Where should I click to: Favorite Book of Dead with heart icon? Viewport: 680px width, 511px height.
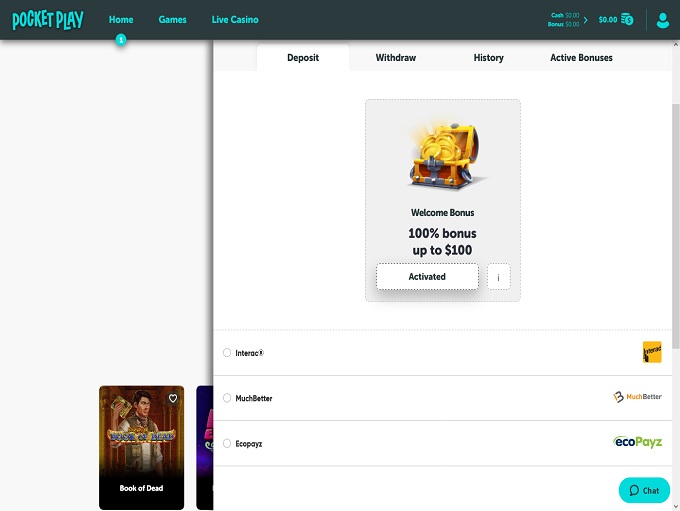click(x=173, y=398)
